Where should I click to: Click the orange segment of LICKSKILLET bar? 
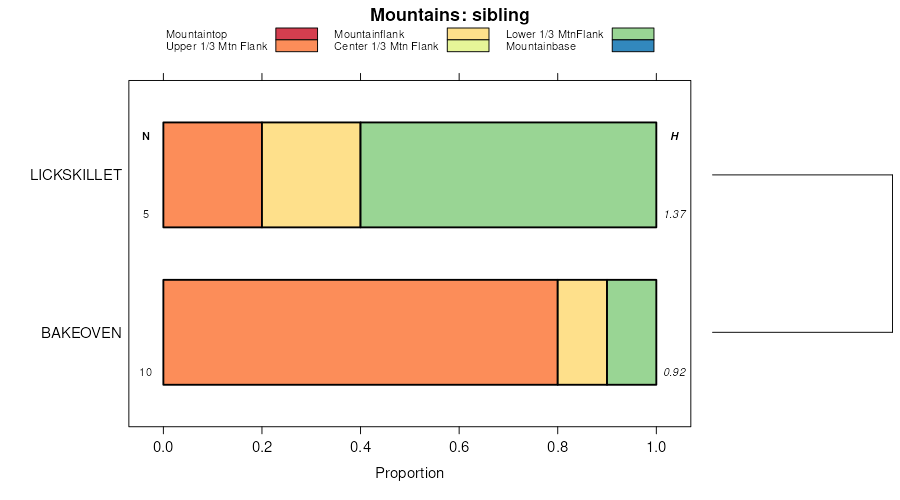point(212,175)
